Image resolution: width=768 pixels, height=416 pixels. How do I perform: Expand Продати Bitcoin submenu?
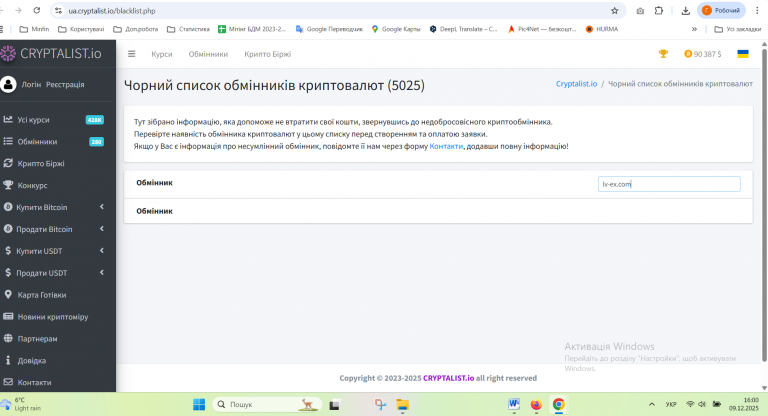coord(102,229)
